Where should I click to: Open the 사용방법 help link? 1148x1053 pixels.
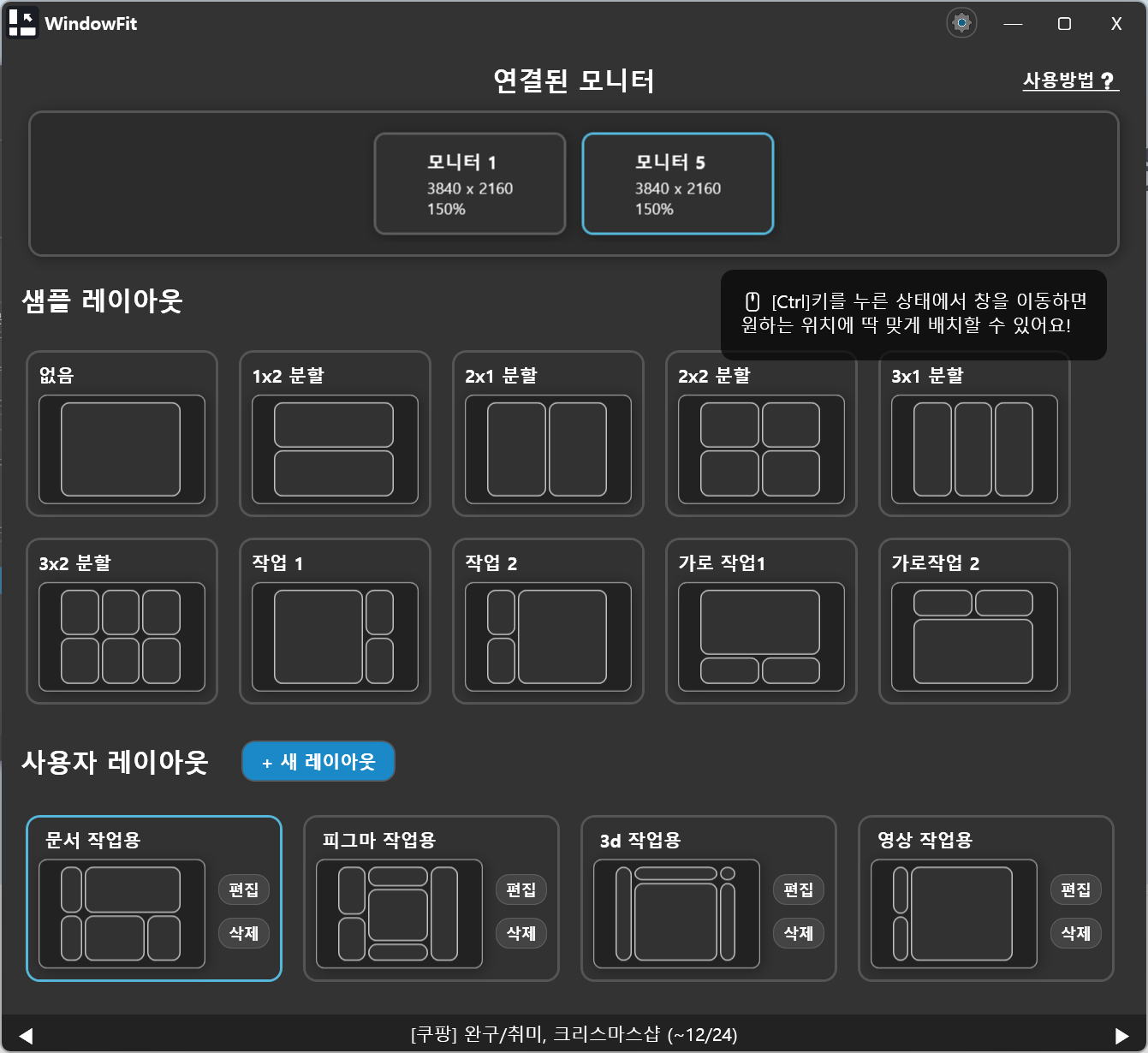1070,80
